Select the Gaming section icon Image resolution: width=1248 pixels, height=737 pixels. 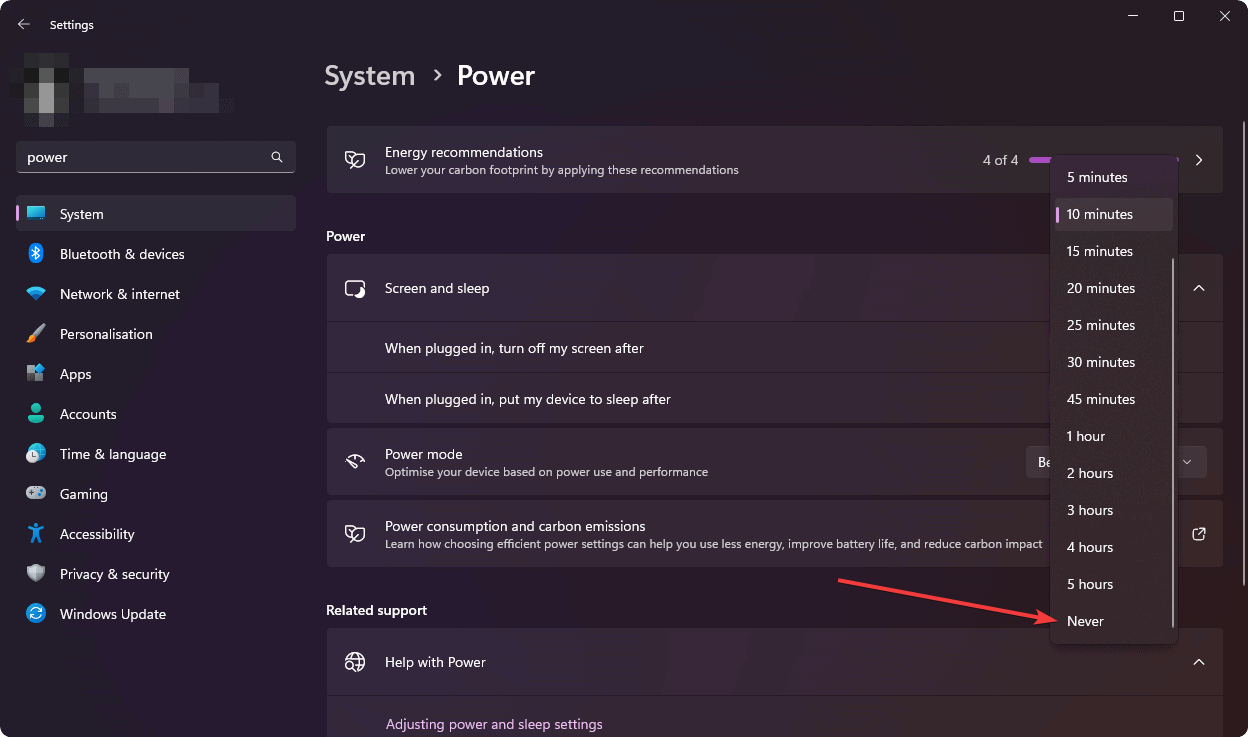click(x=36, y=493)
